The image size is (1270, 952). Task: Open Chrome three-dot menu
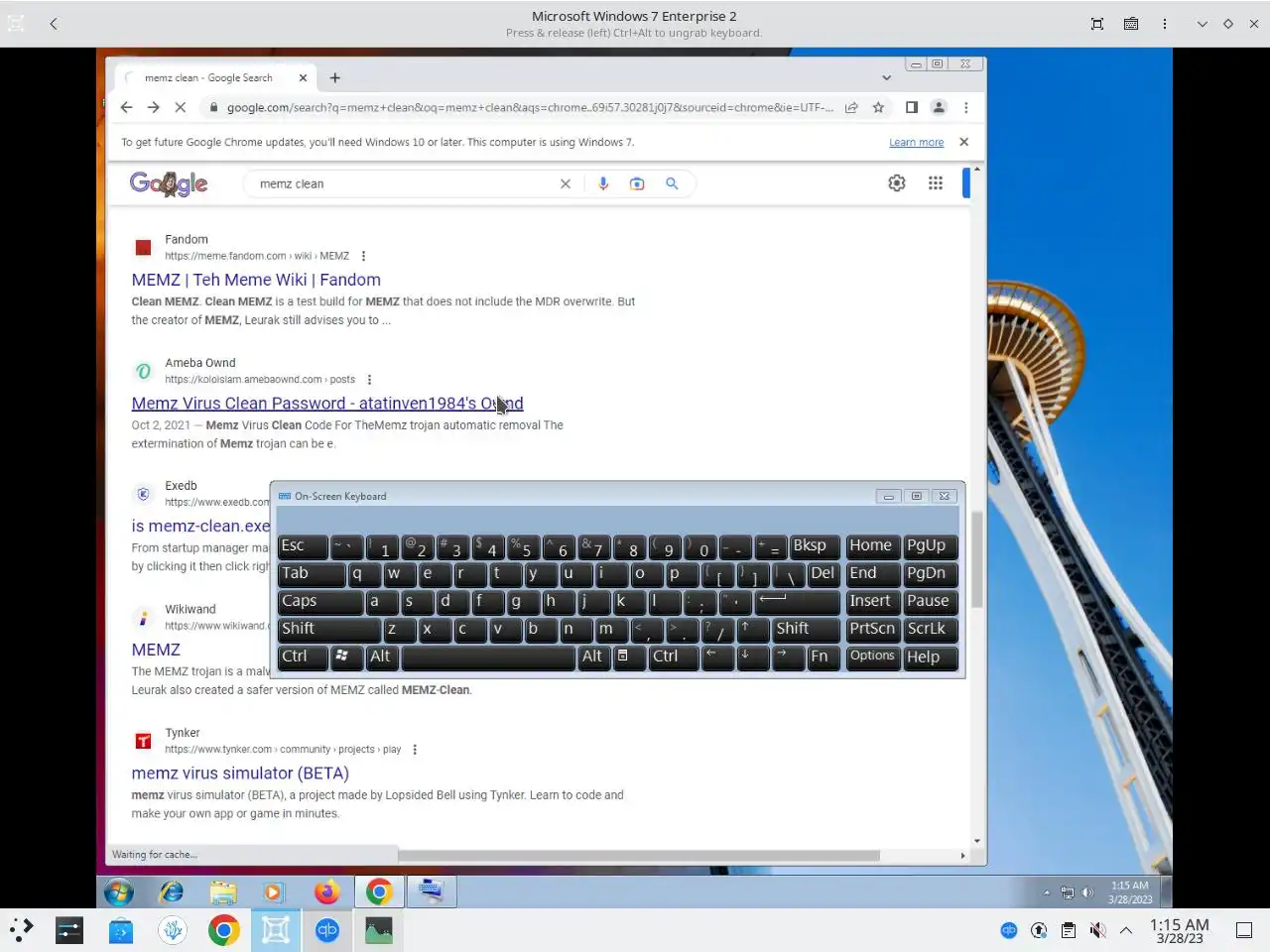tap(966, 107)
